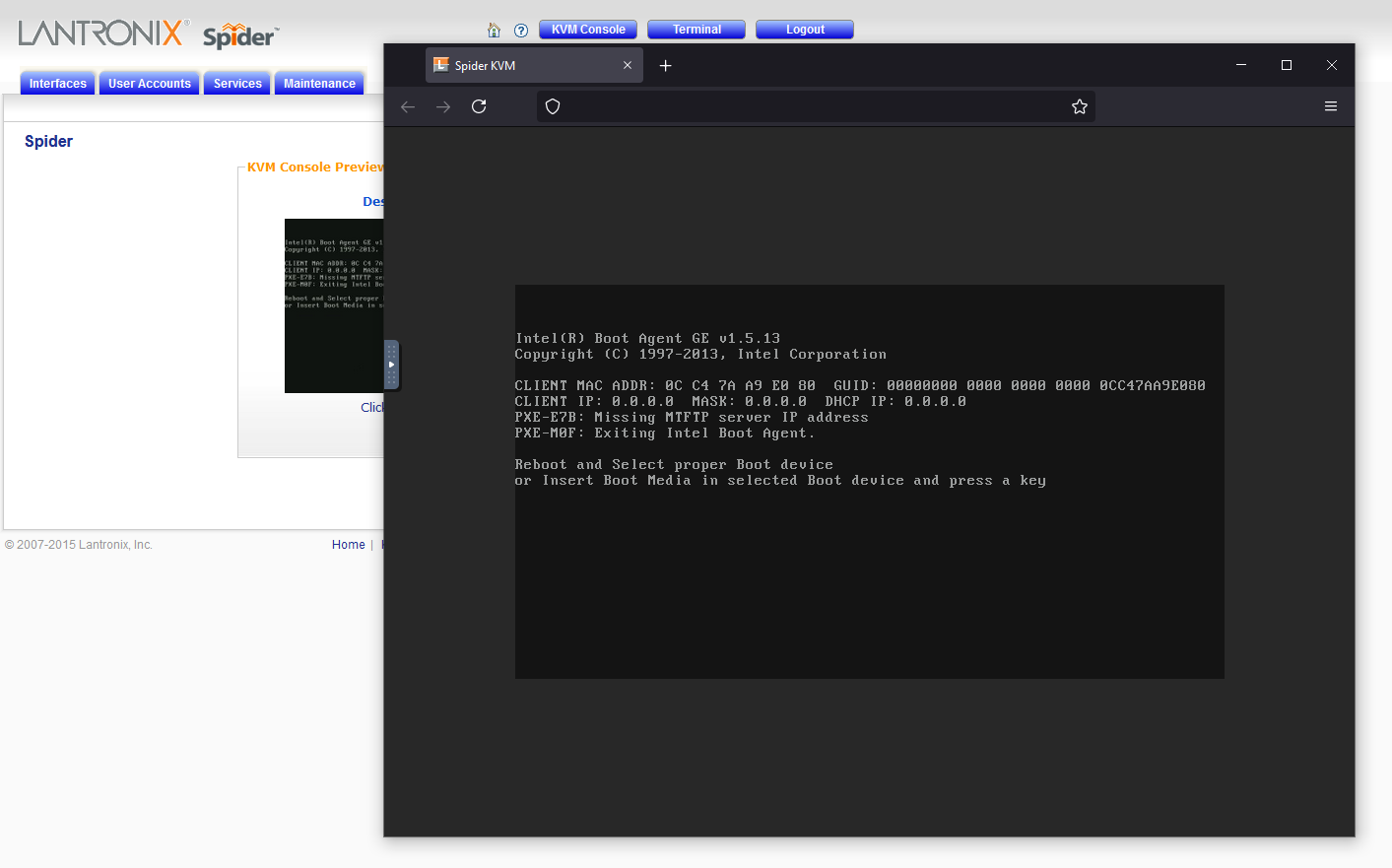The height and width of the screenshot is (868, 1392).
Task: Launch the KVM Console button
Action: pyautogui.click(x=588, y=30)
